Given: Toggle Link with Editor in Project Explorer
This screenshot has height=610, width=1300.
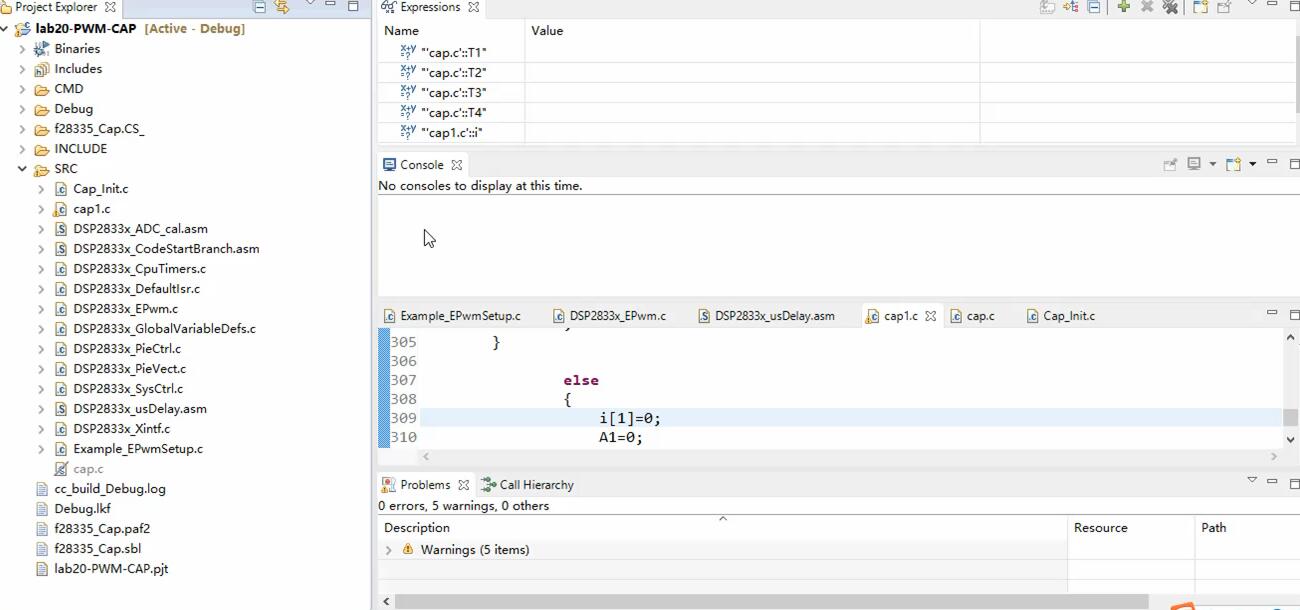Looking at the screenshot, I should [x=282, y=7].
